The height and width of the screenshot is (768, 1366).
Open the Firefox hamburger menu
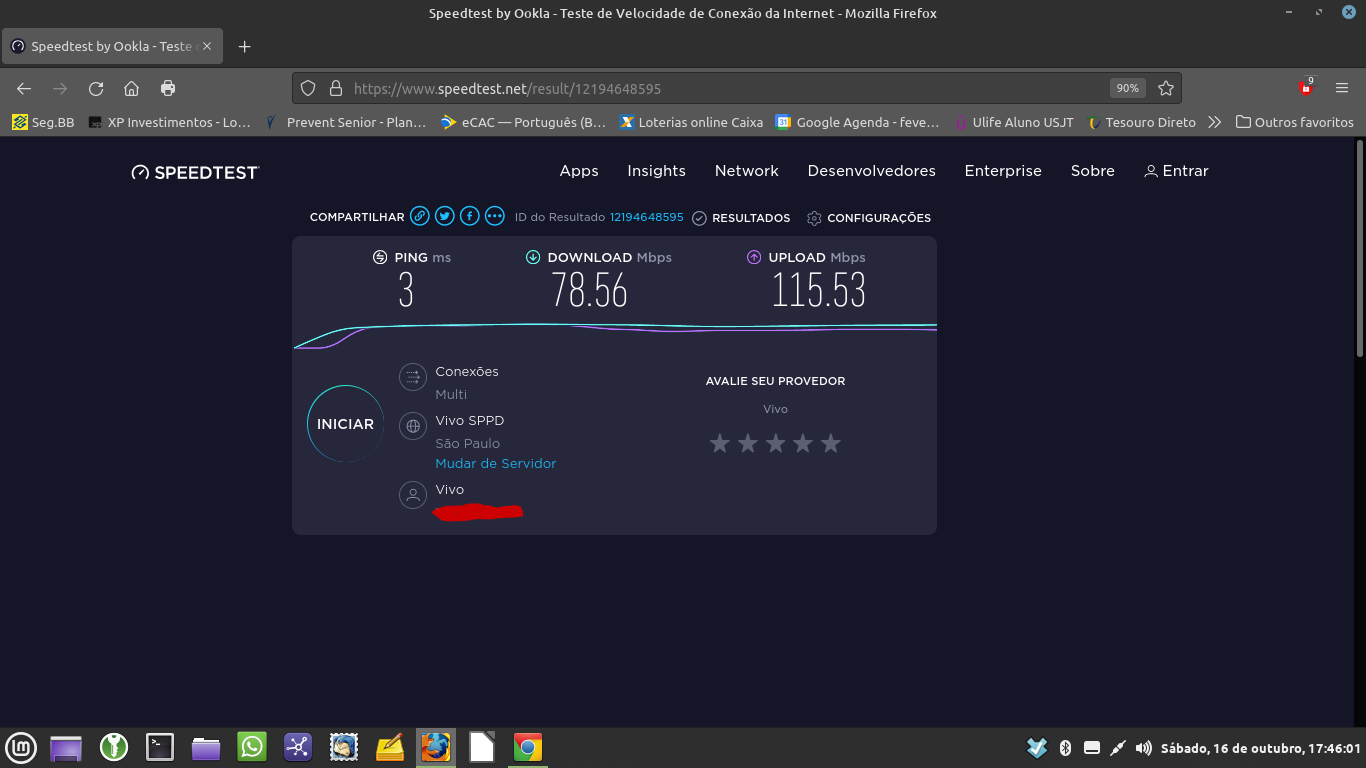click(x=1342, y=88)
